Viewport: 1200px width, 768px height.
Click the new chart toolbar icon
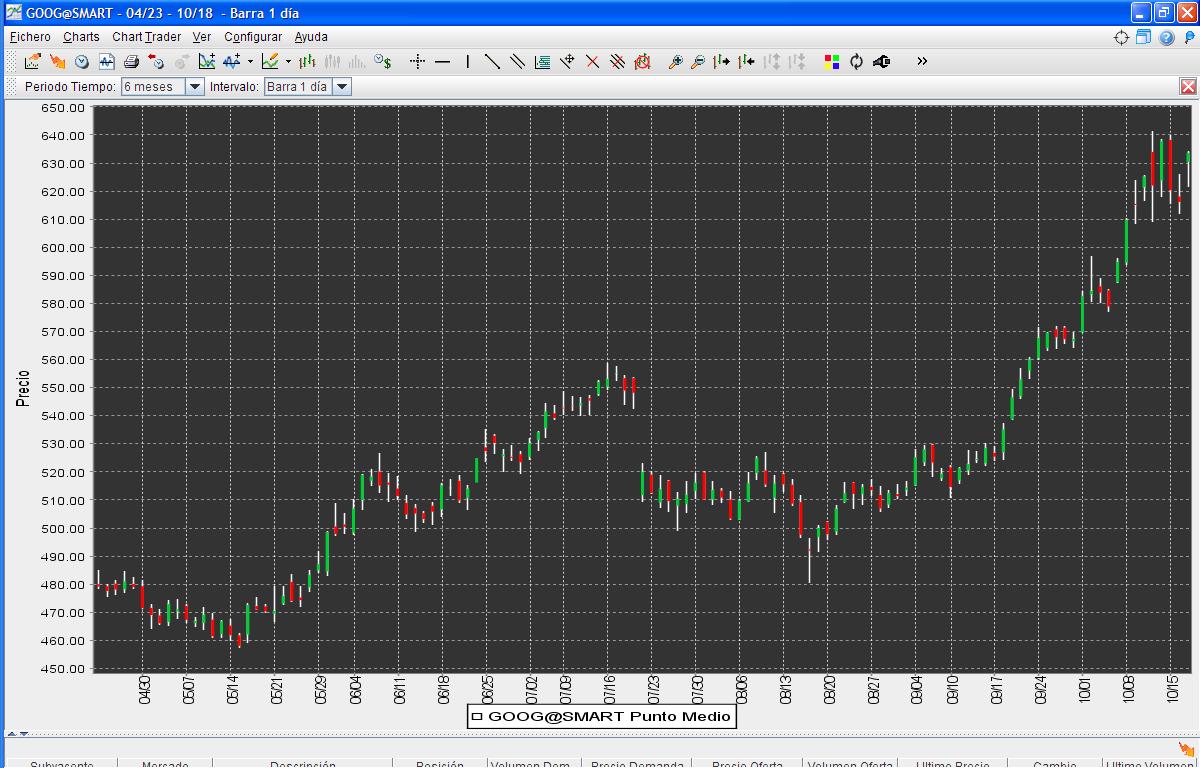32,61
